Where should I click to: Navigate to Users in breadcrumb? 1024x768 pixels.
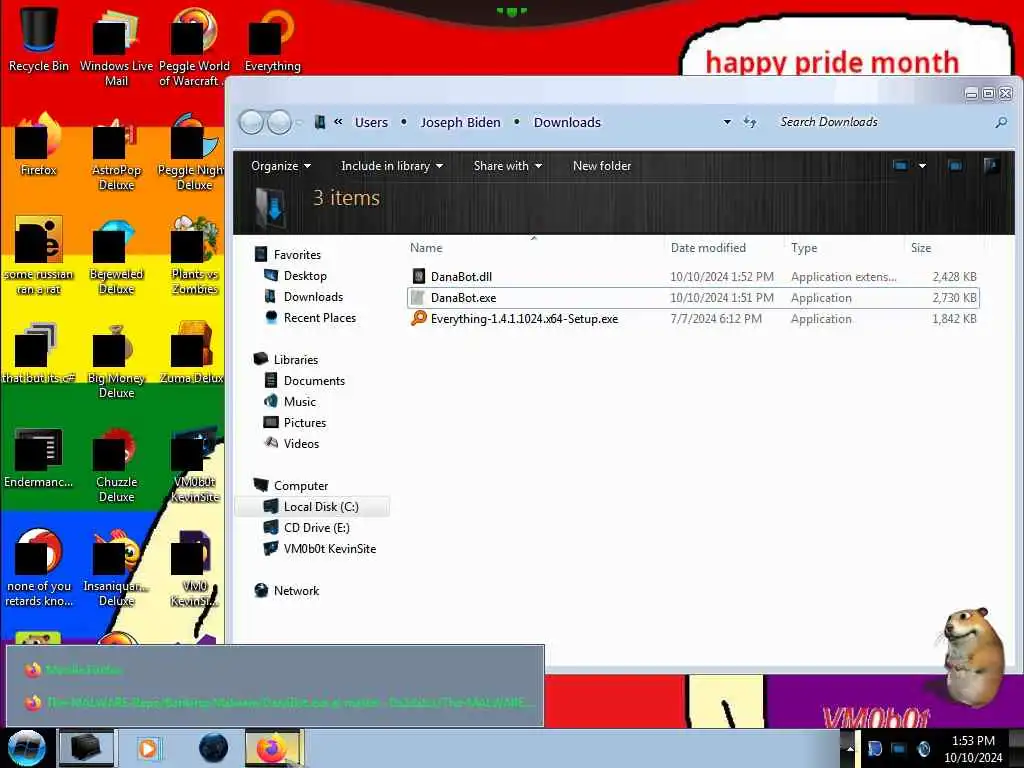coord(371,122)
